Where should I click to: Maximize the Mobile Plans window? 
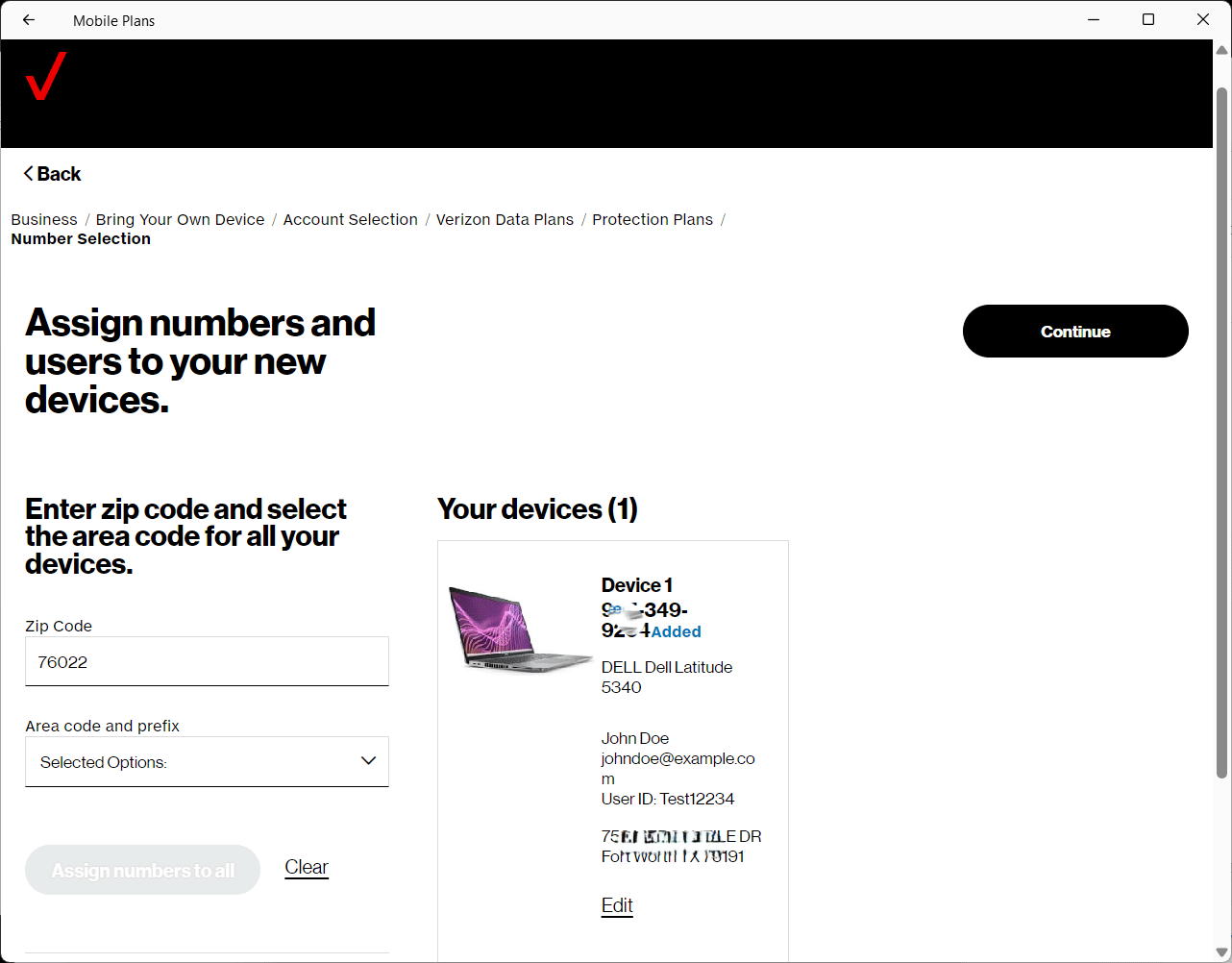1148,20
